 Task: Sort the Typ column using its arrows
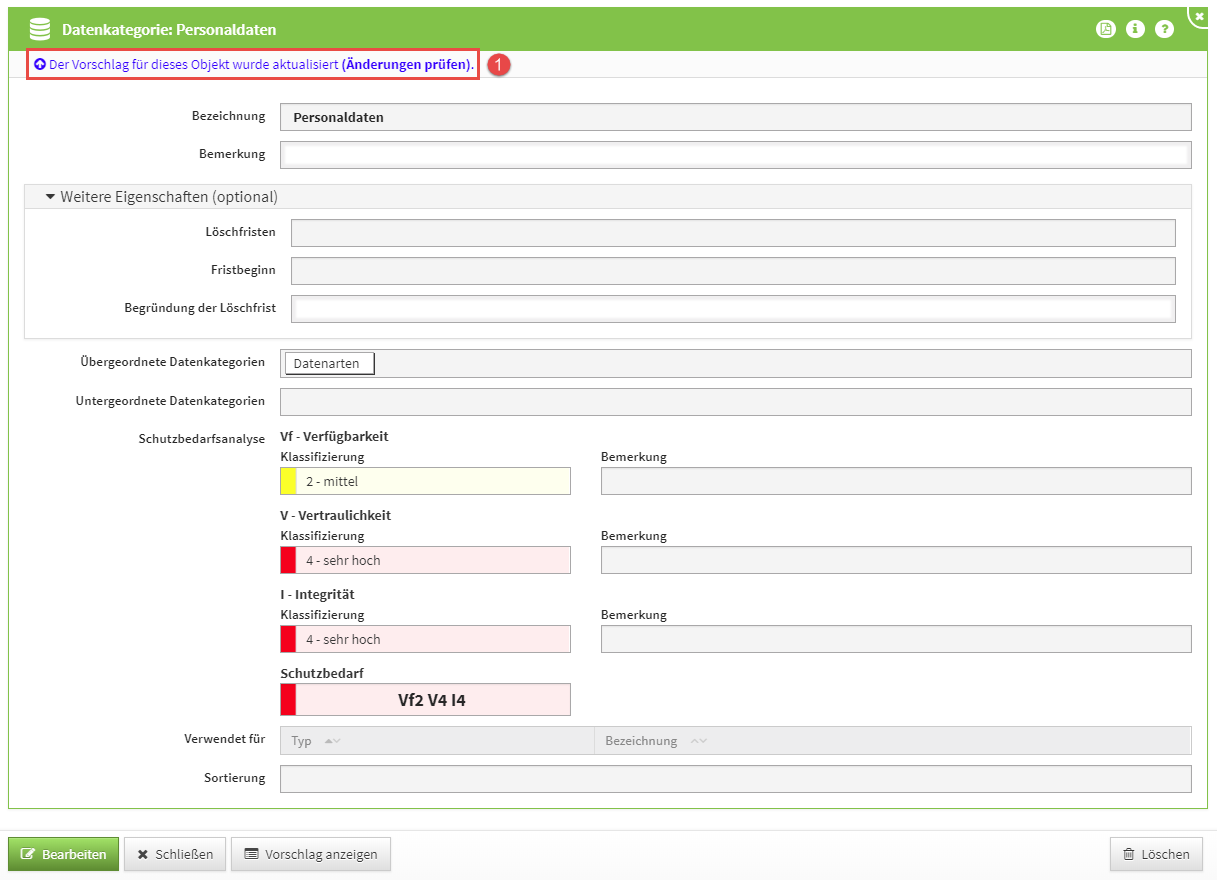coord(332,741)
